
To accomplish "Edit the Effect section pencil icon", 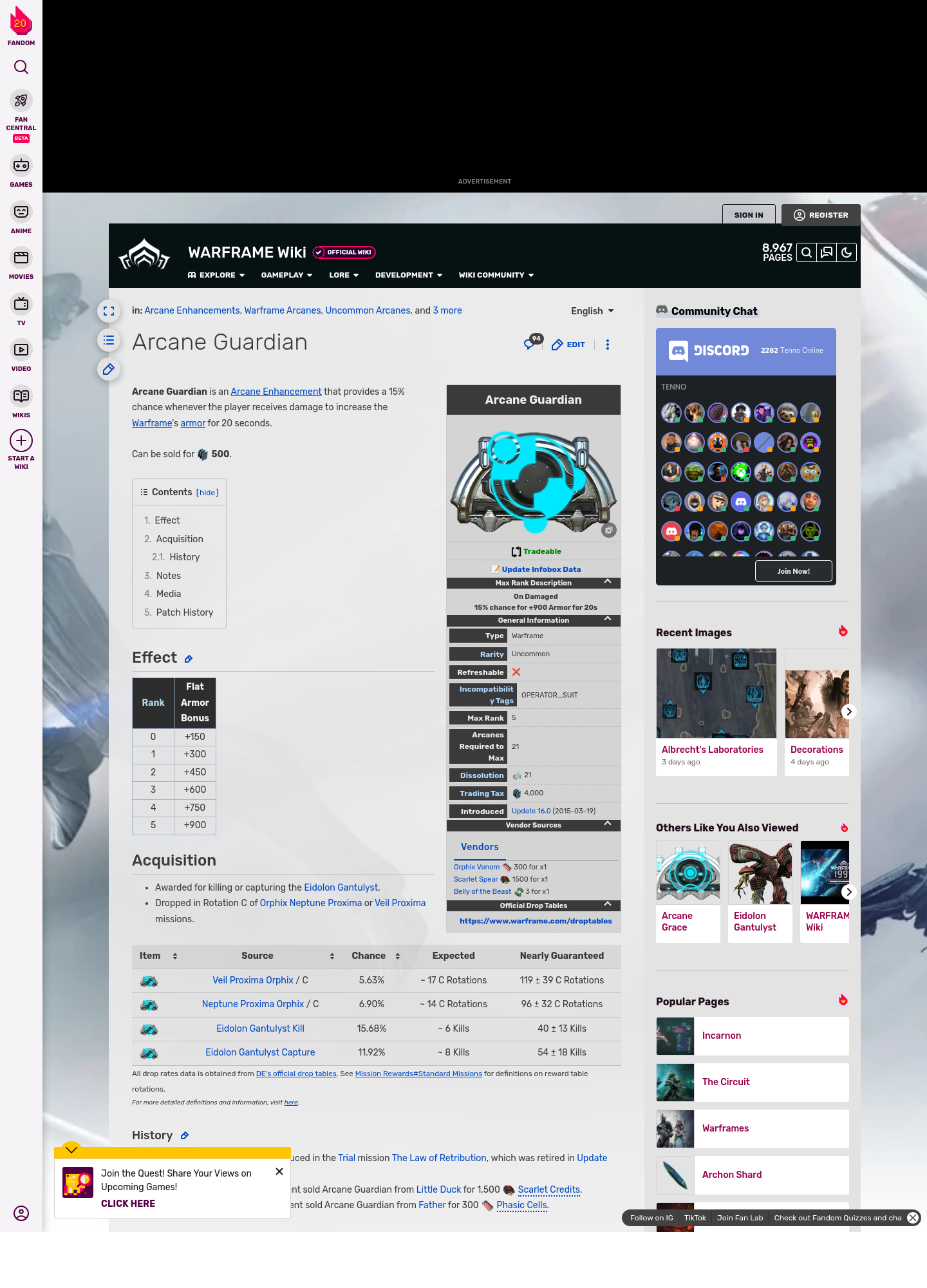I will 189,659.
